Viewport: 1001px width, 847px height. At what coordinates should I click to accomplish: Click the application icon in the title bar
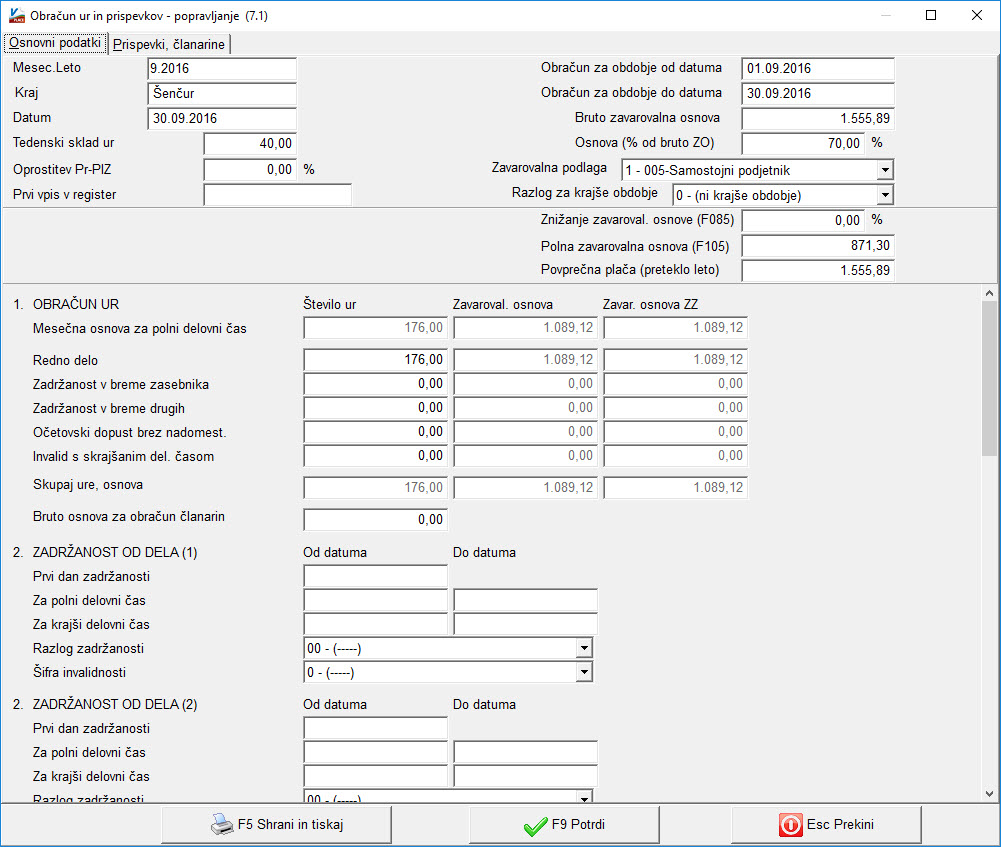[x=16, y=15]
